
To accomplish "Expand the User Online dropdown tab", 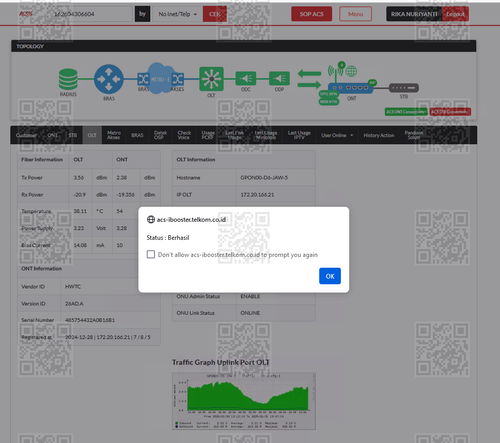I will 337,135.
